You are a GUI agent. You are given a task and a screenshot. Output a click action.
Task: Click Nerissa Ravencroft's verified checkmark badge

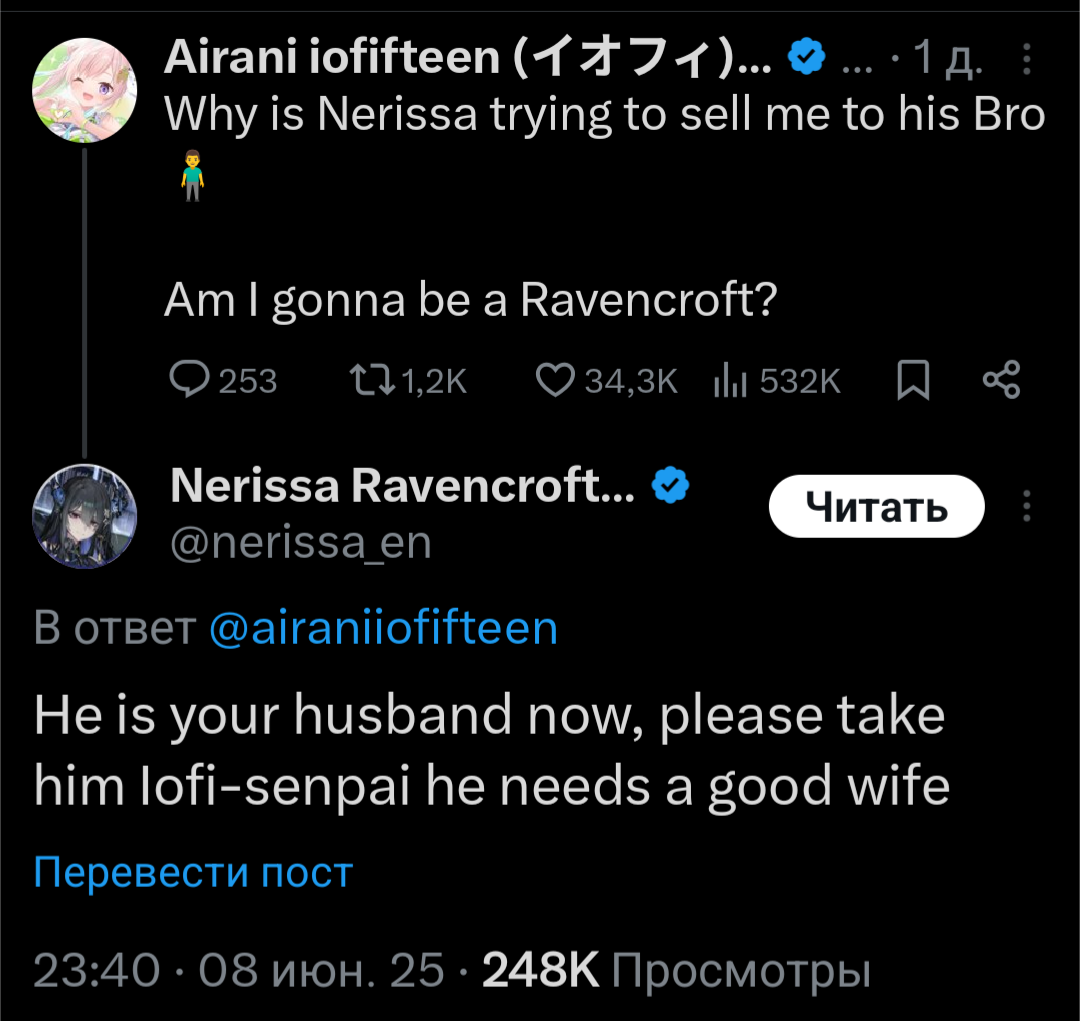(670, 487)
